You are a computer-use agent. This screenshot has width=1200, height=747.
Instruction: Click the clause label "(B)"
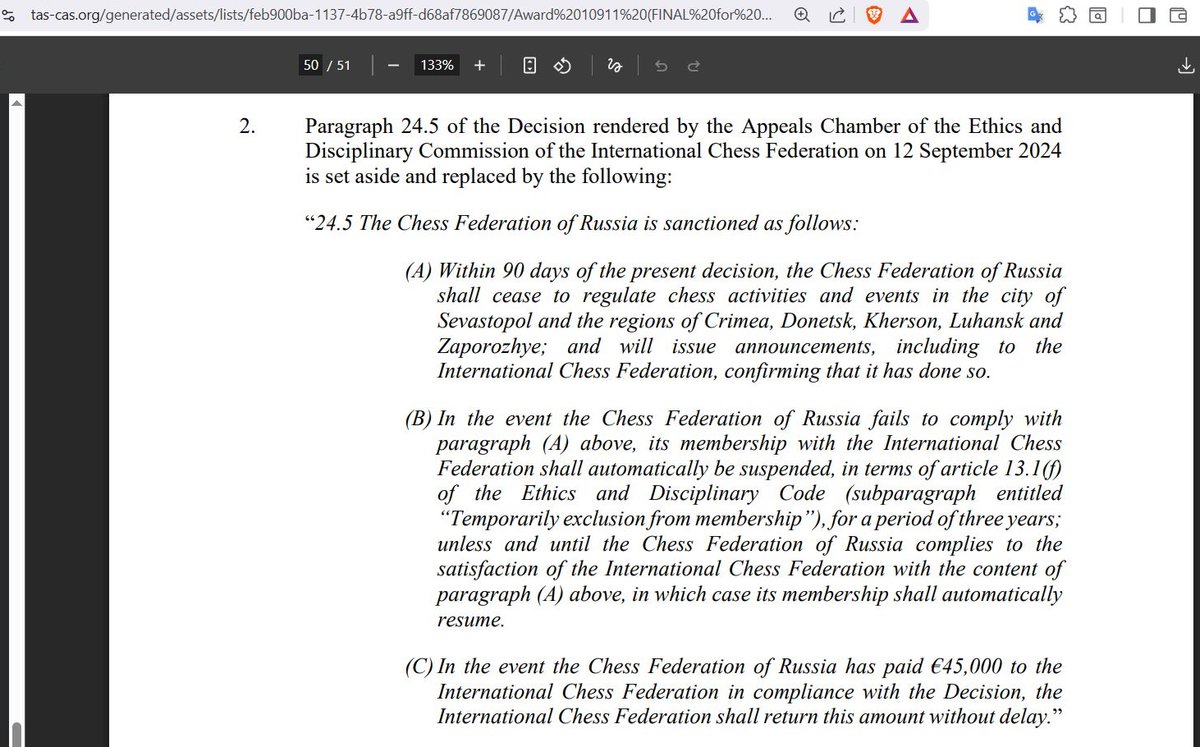418,419
